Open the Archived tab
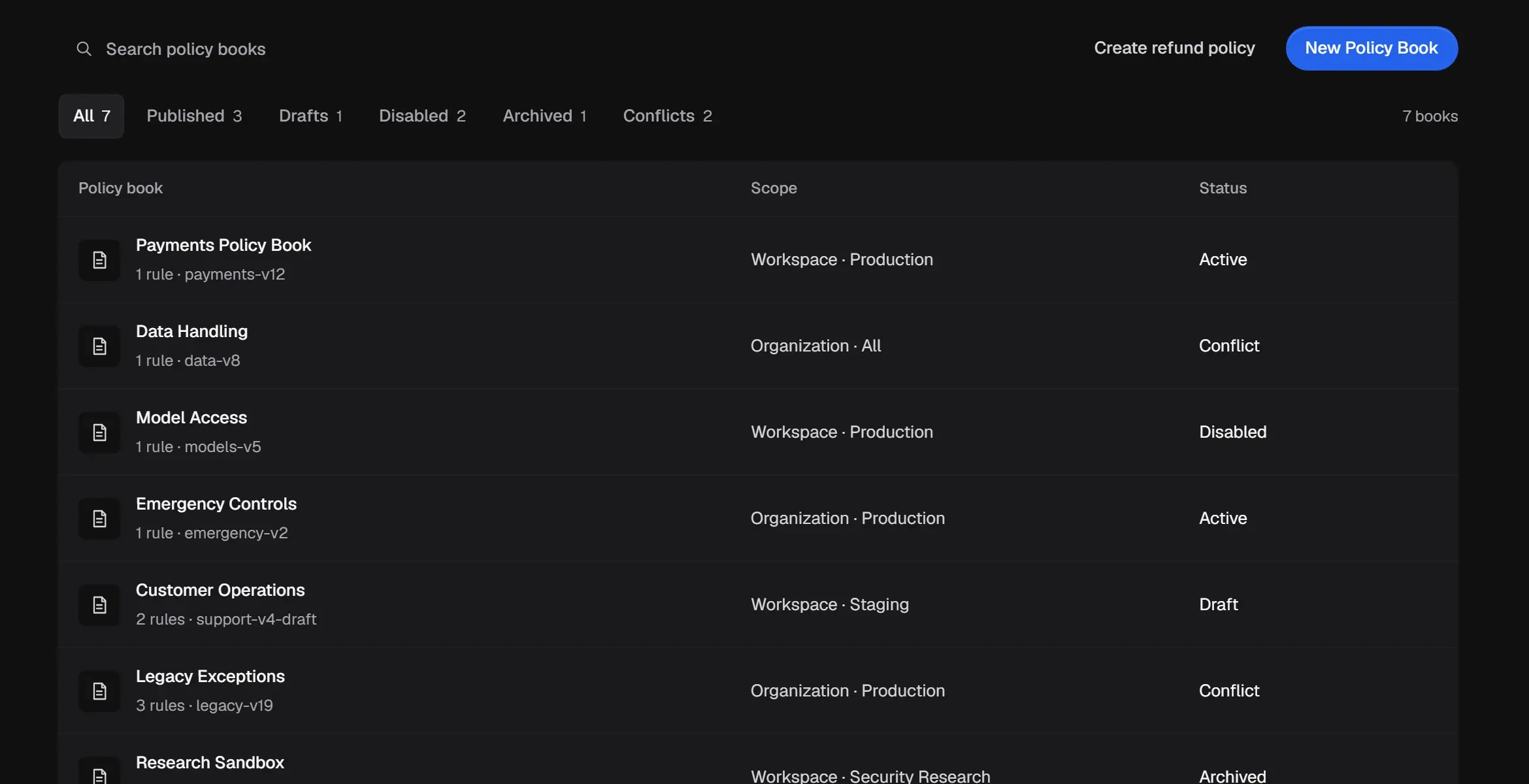 (x=544, y=116)
